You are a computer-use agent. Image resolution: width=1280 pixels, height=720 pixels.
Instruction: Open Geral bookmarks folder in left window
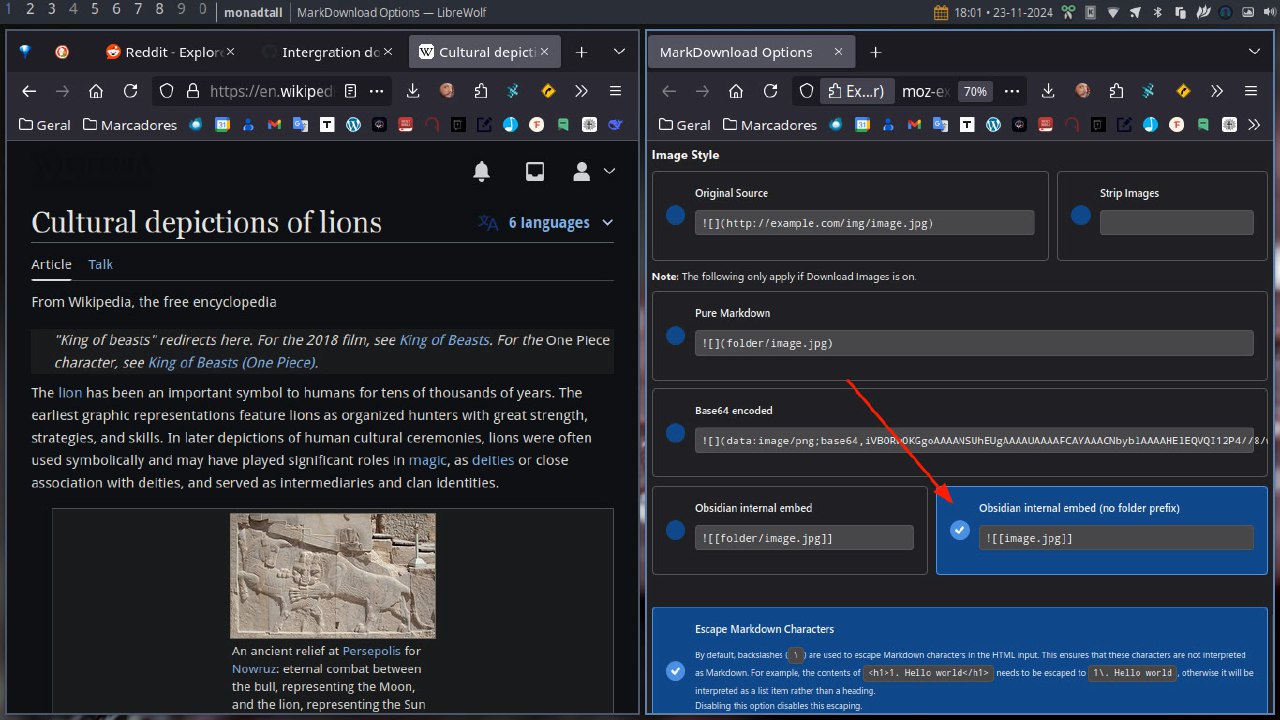(45, 125)
